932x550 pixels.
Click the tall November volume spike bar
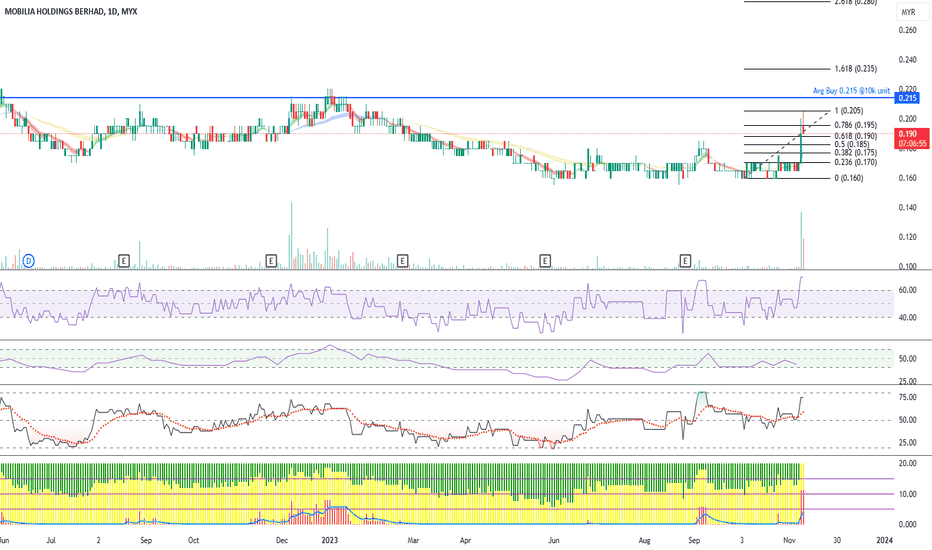tap(801, 240)
